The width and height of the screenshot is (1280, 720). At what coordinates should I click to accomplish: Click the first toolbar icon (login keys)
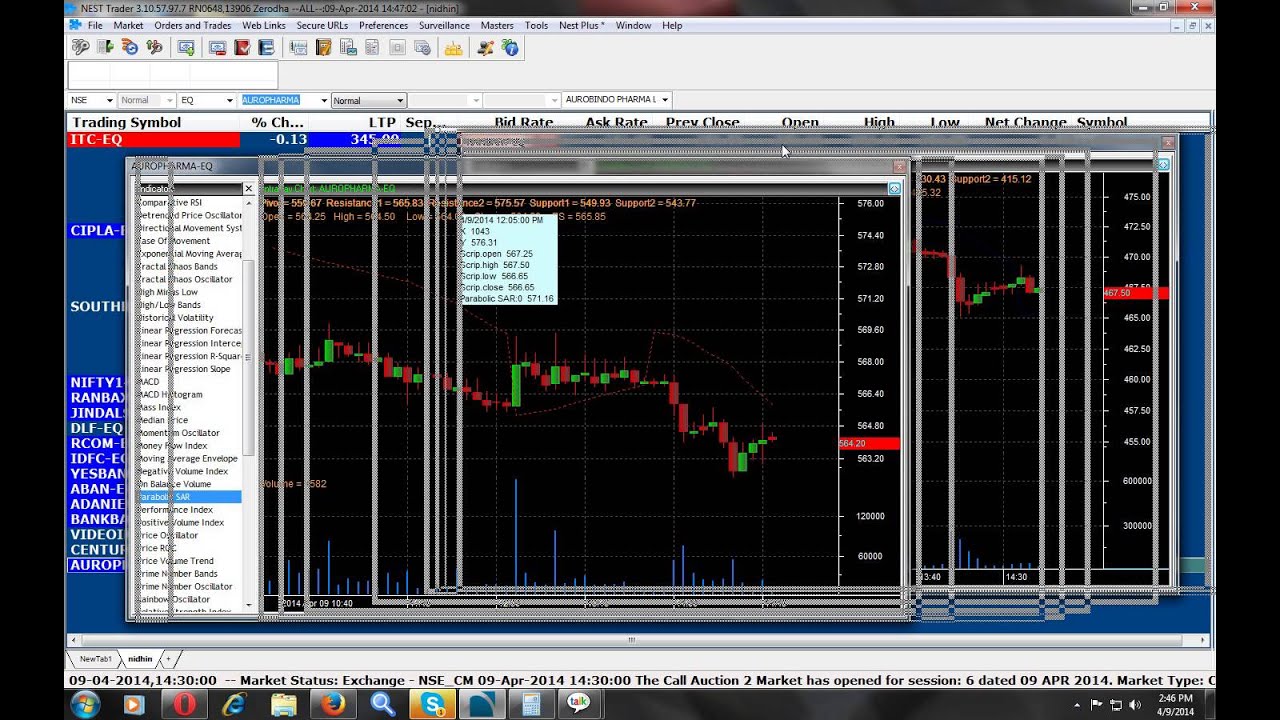coord(81,47)
